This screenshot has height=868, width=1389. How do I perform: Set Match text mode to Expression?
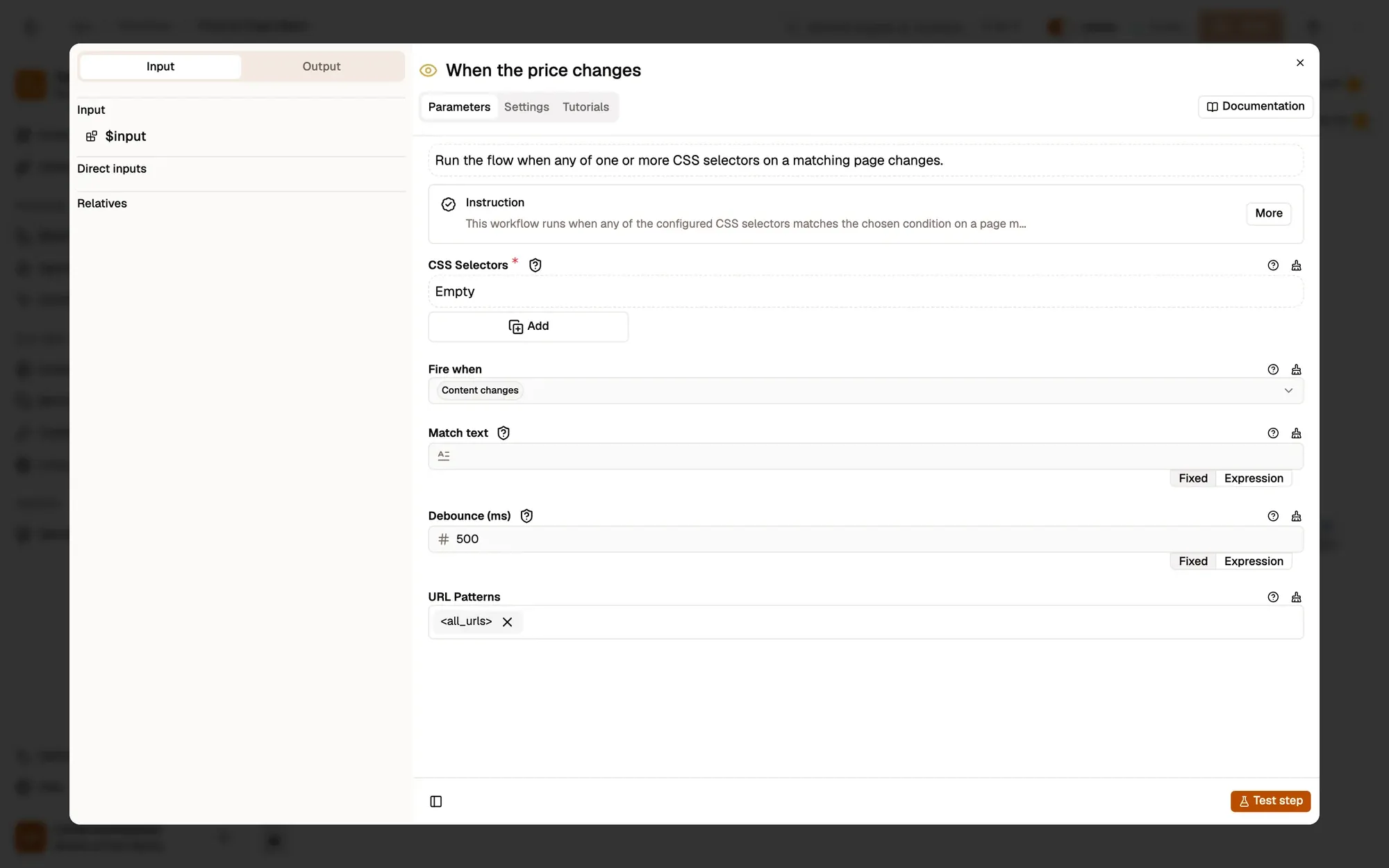[x=1254, y=478]
